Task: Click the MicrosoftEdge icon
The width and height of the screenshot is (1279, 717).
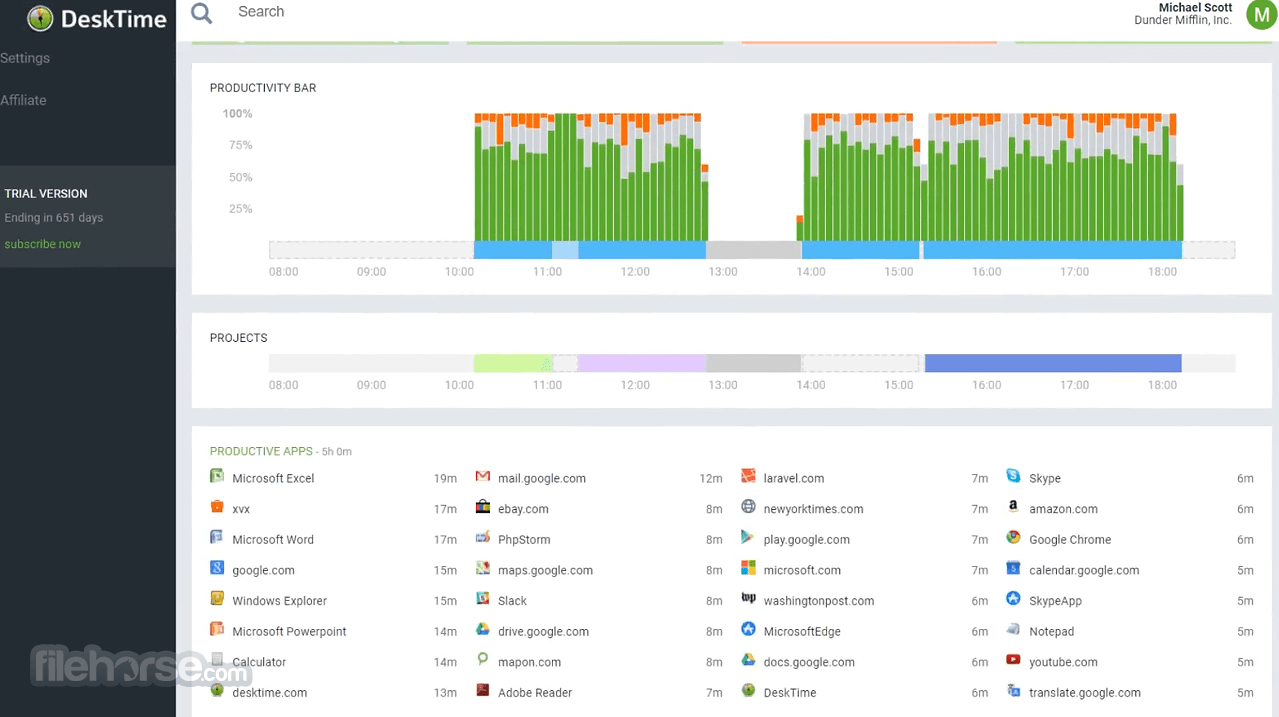Action: coord(748,630)
